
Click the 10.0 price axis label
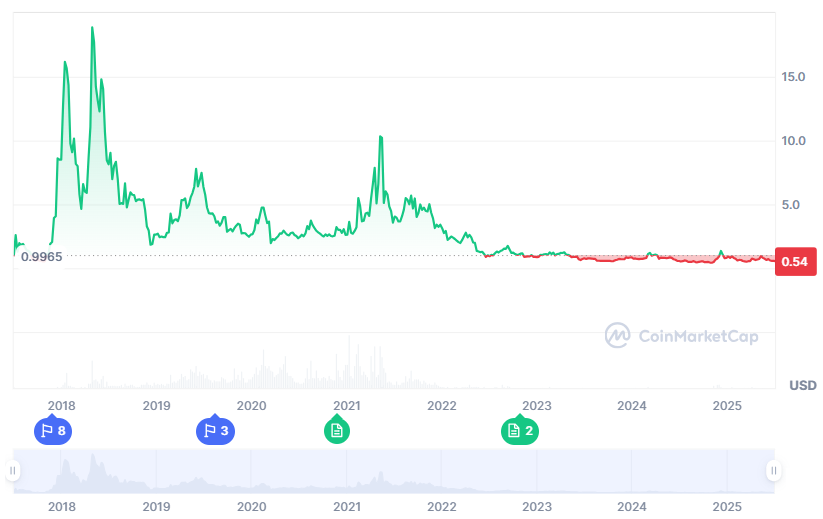point(794,141)
